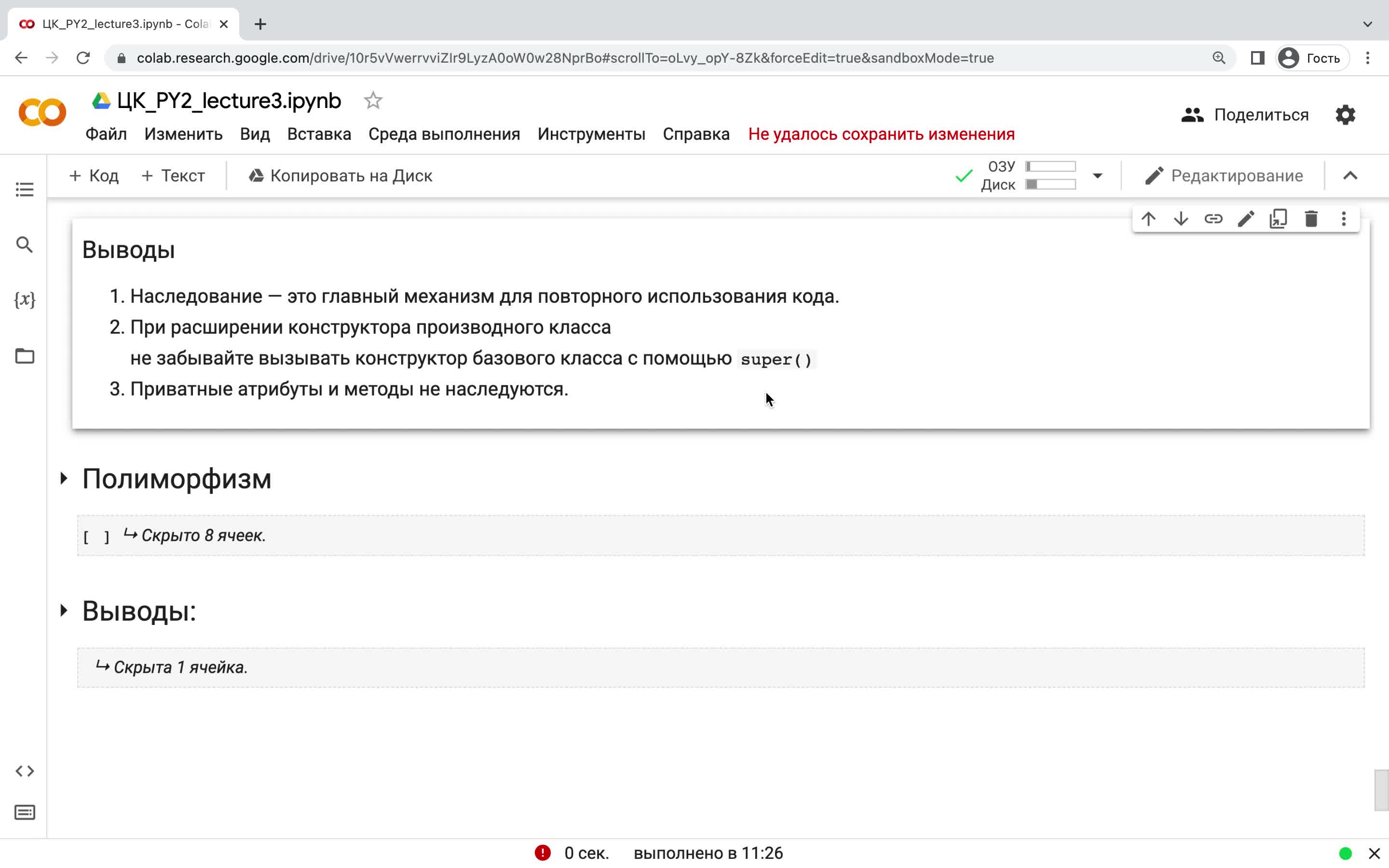Click the vertical scrollbar thumb
The height and width of the screenshot is (868, 1389).
coord(1382,790)
